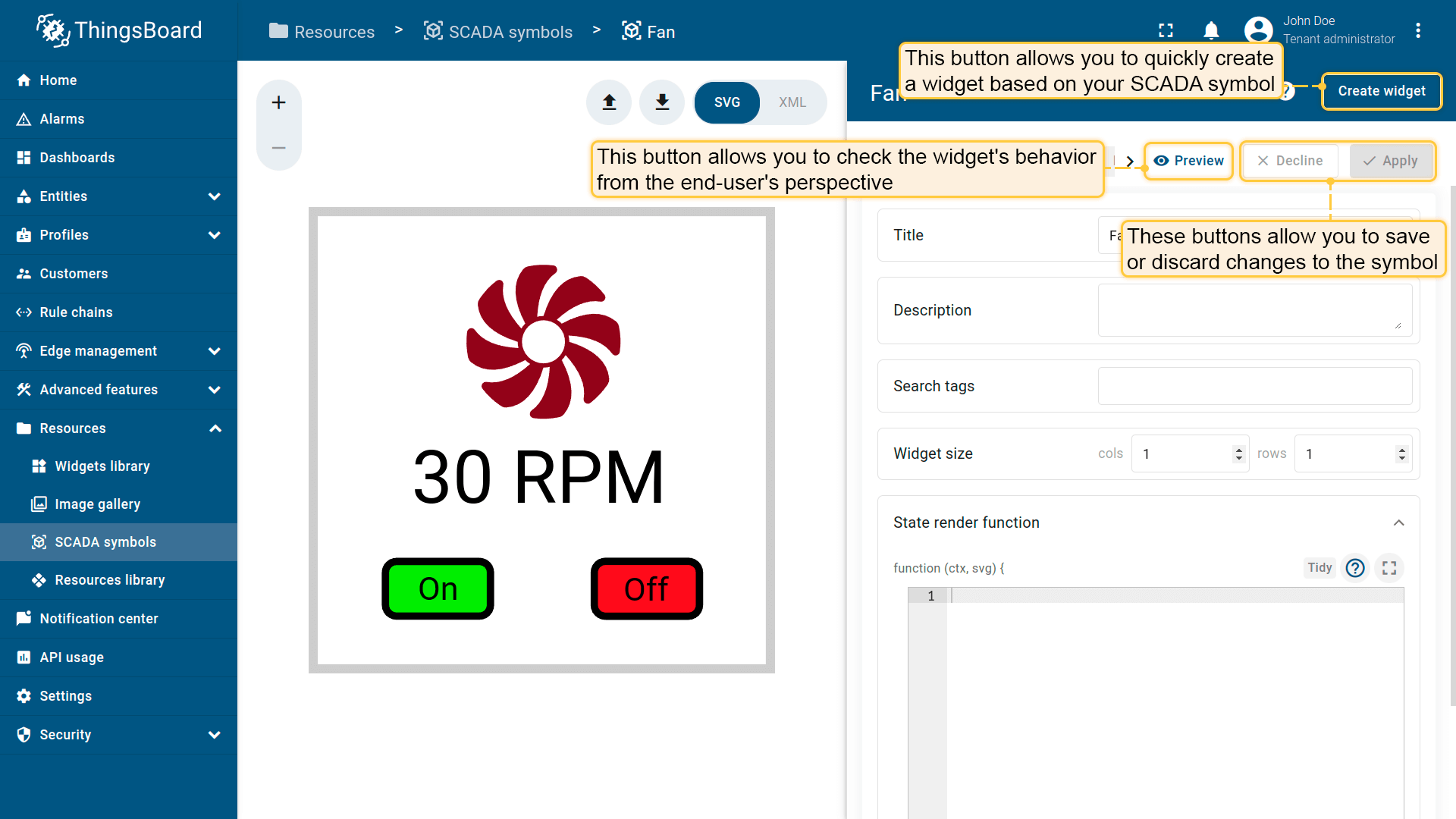Click the Tidy code button

[1319, 568]
